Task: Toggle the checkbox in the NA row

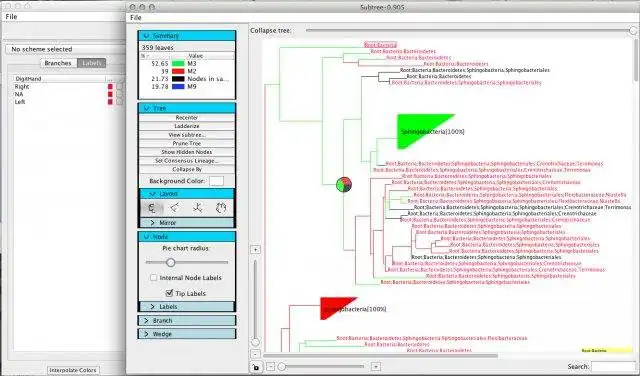Action: click(x=119, y=94)
